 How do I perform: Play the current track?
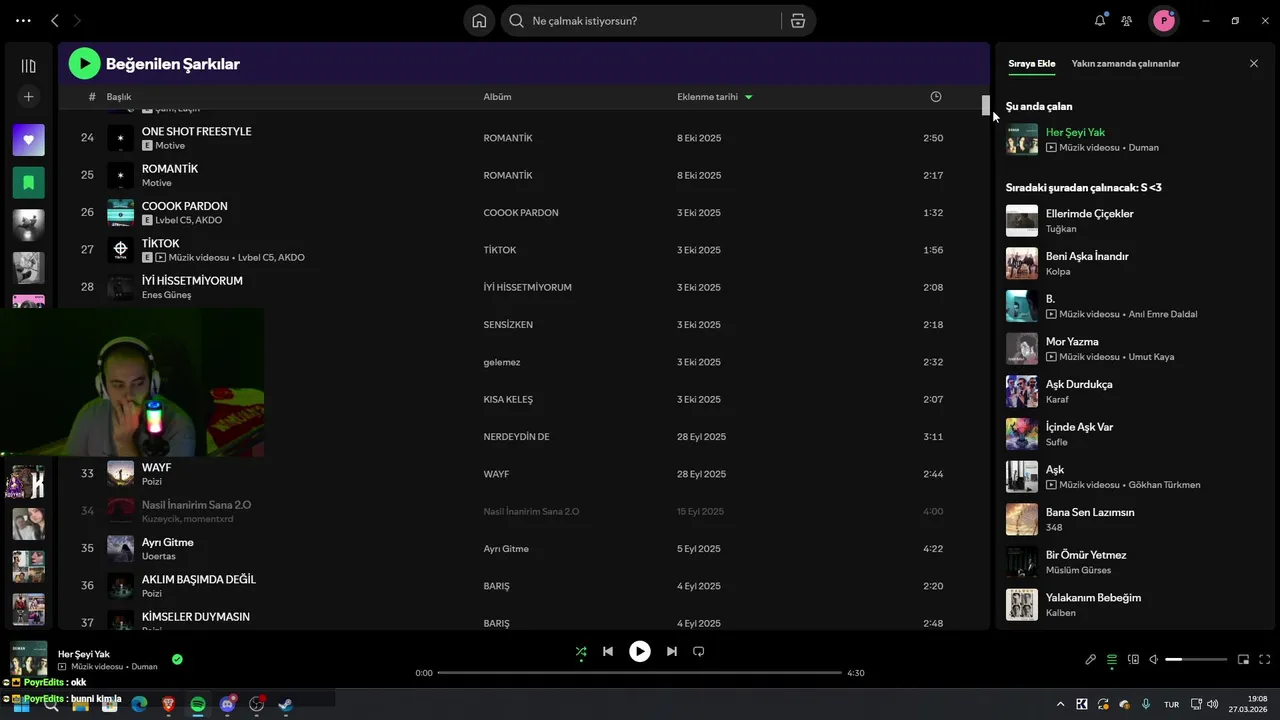click(640, 651)
